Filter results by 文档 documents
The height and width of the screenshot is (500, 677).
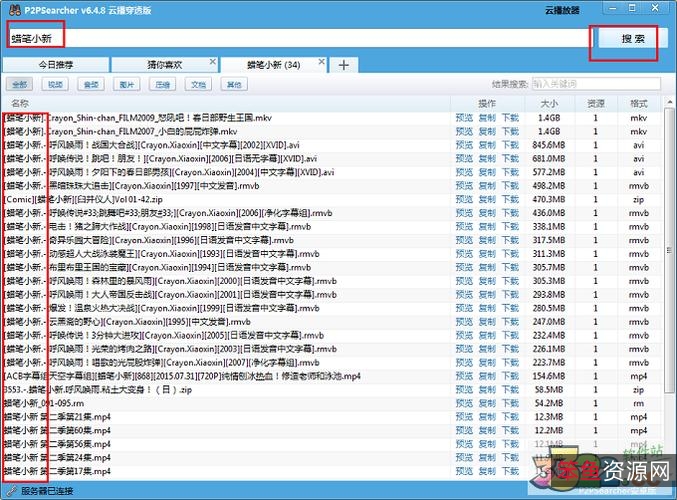click(x=198, y=84)
